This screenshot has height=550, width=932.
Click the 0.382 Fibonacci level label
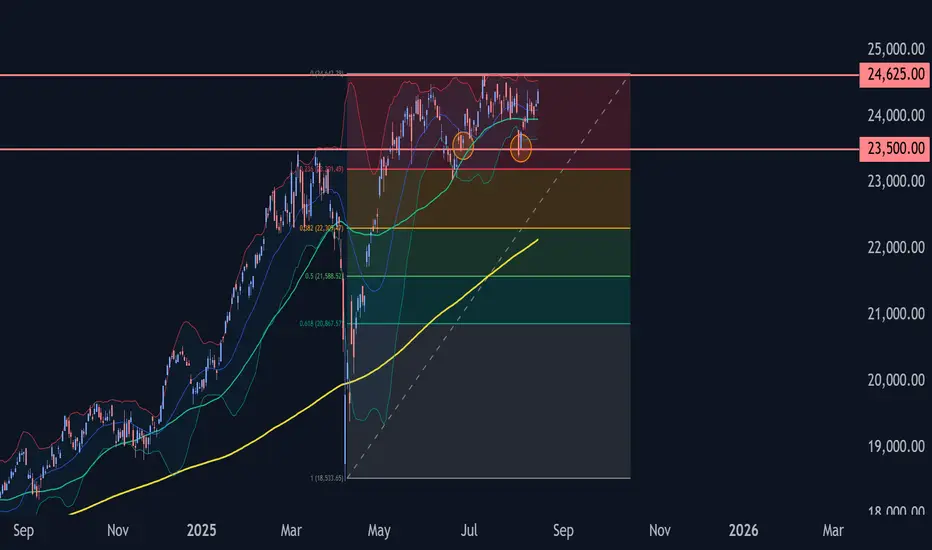point(322,228)
